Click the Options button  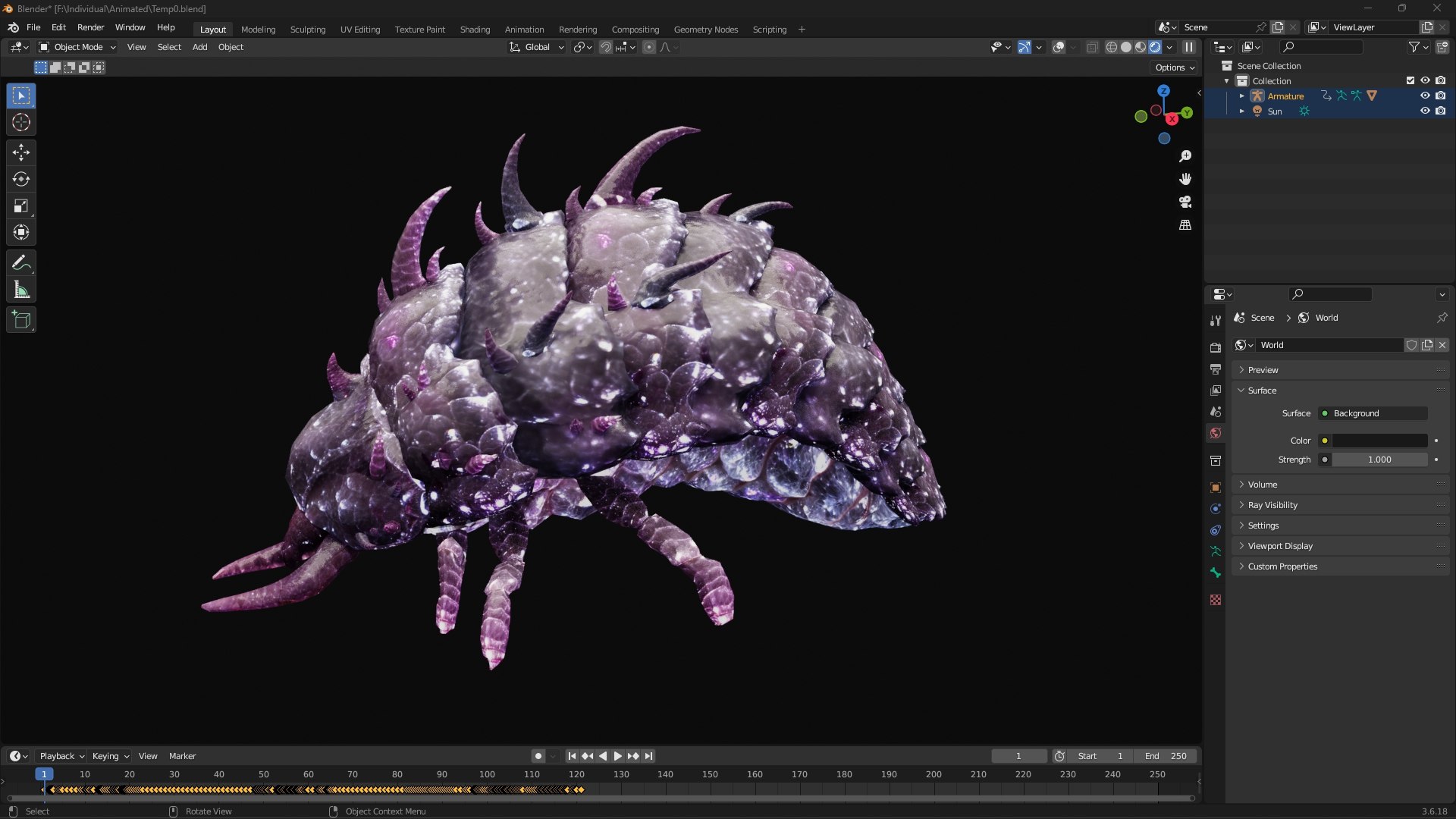pyautogui.click(x=1175, y=67)
